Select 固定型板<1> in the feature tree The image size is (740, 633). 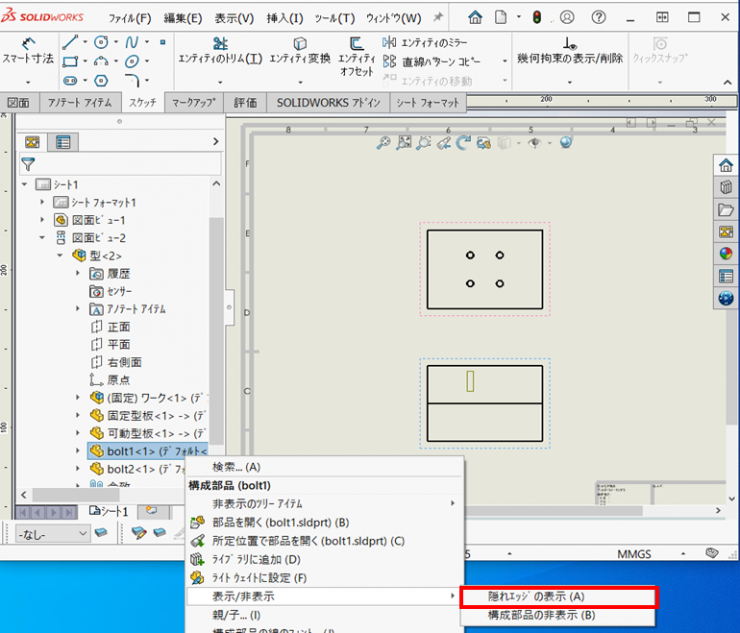pyautogui.click(x=148, y=416)
